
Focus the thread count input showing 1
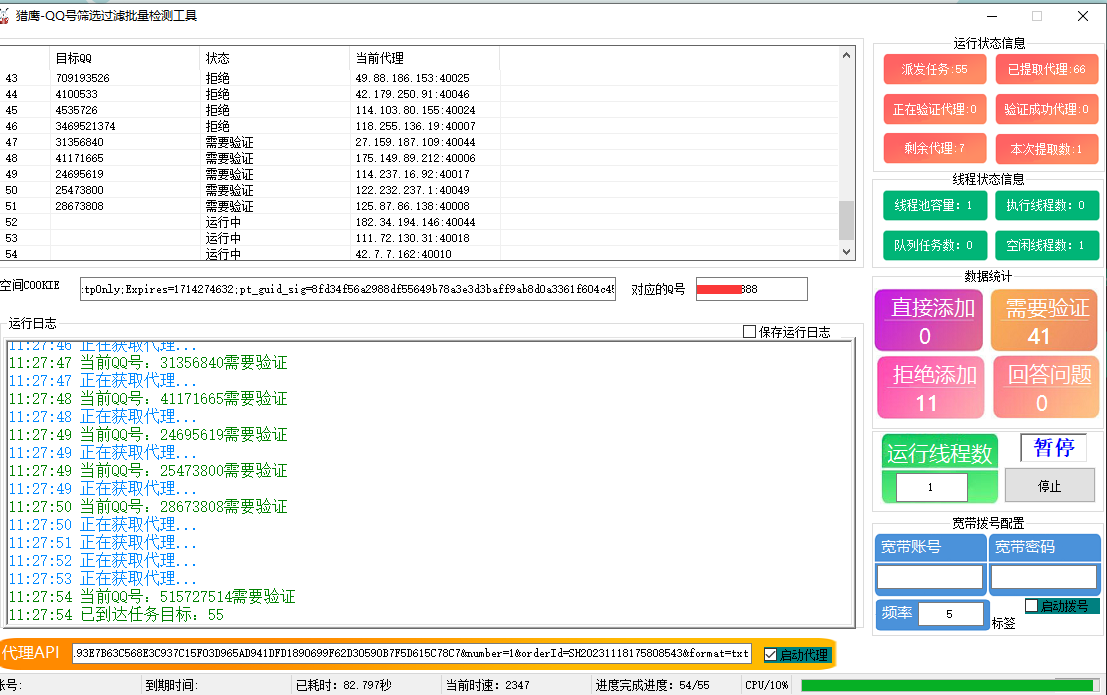[x=931, y=487]
